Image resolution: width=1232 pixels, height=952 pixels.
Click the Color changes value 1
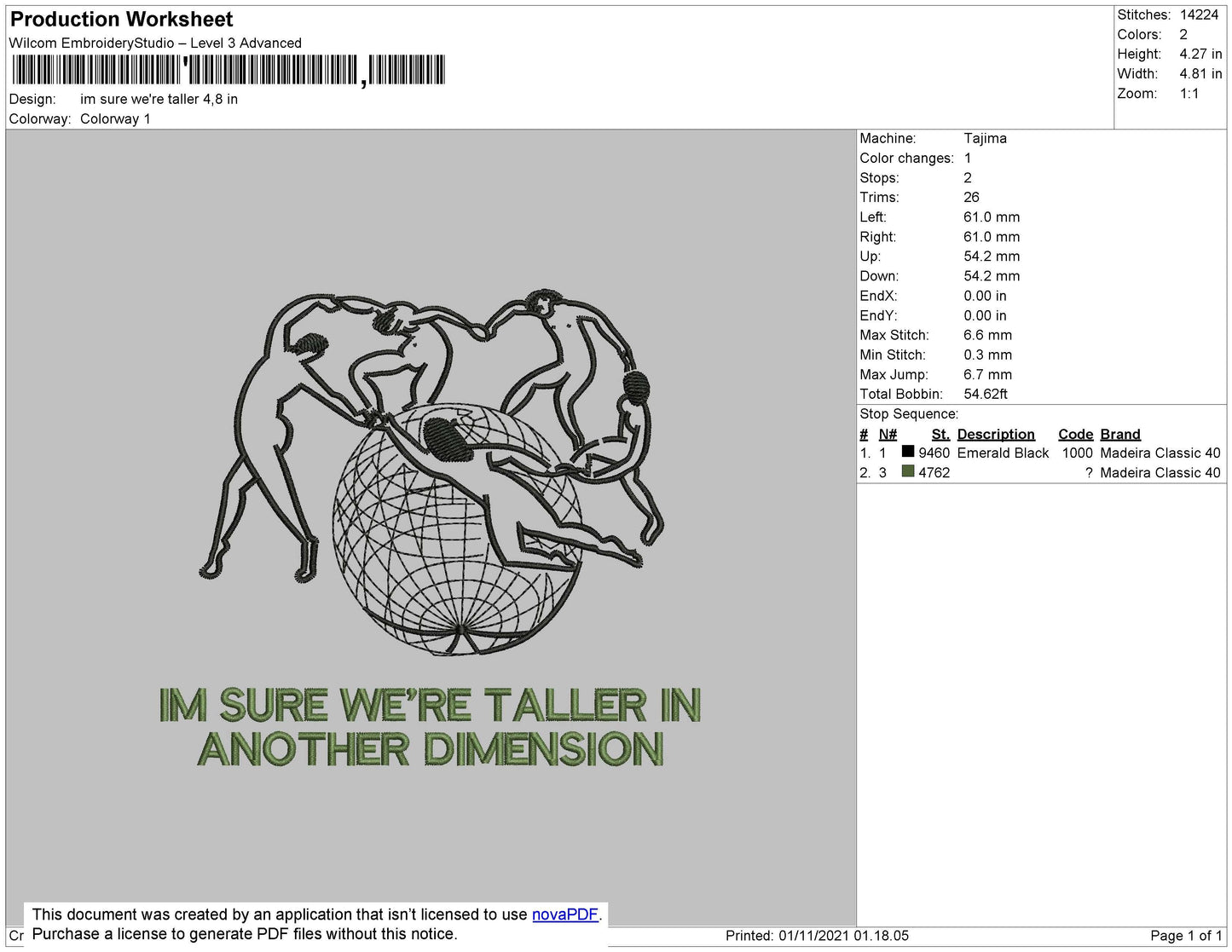968,158
